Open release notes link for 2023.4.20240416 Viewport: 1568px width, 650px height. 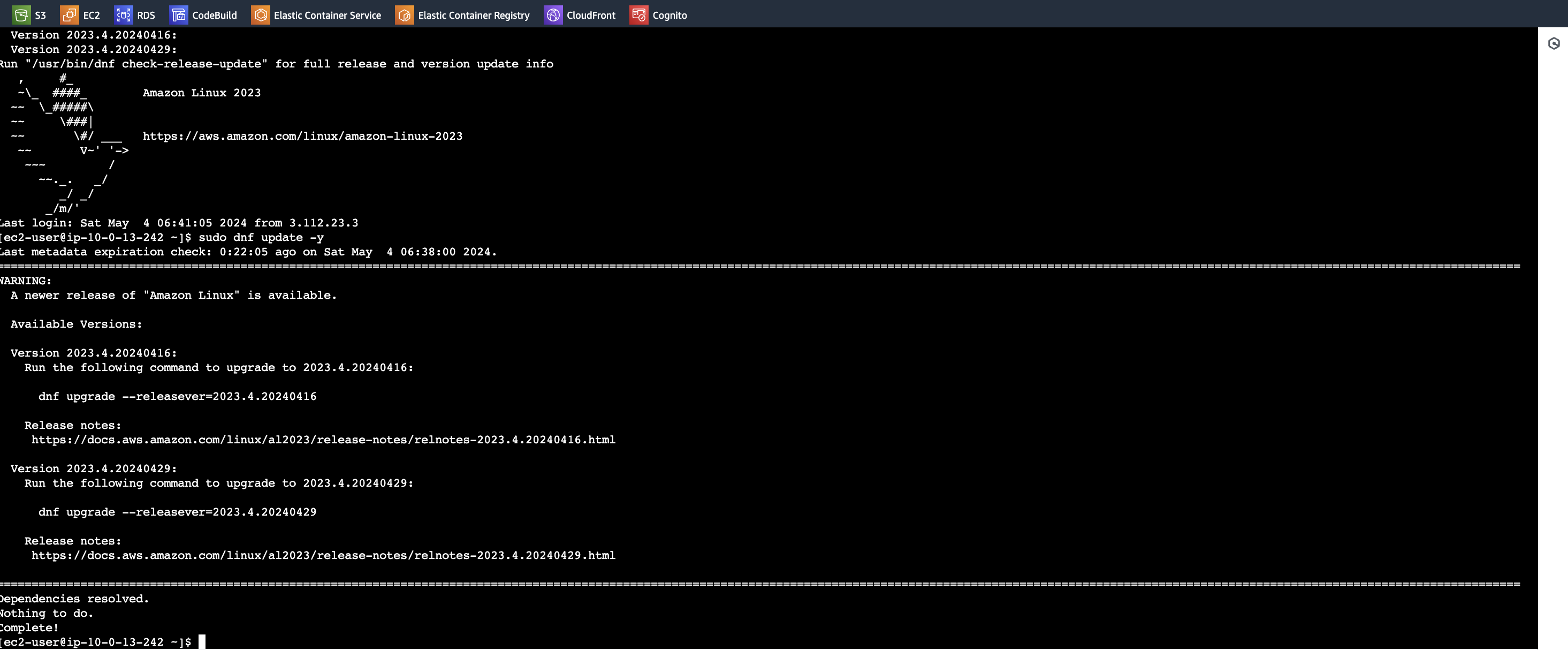323,439
